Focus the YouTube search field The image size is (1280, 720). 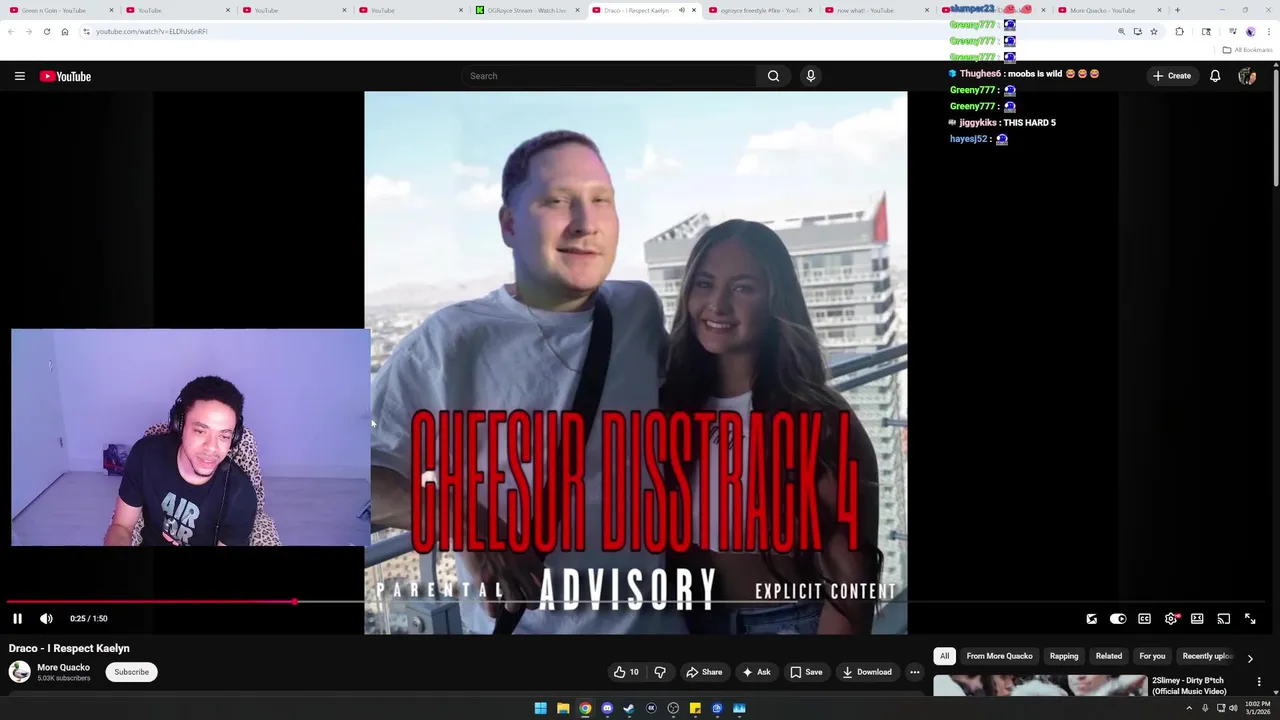pos(610,76)
